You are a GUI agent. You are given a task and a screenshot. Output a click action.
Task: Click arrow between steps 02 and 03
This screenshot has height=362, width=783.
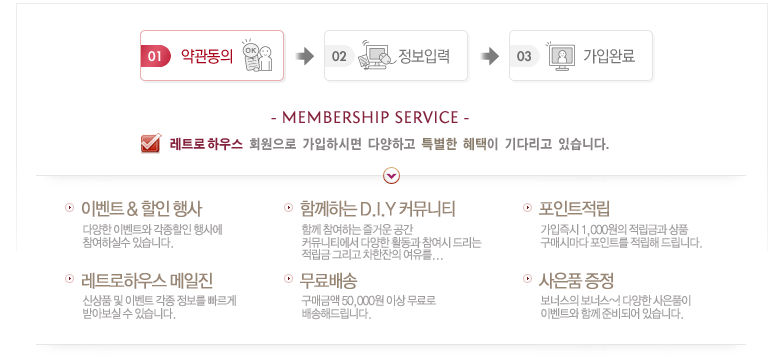pyautogui.click(x=489, y=56)
